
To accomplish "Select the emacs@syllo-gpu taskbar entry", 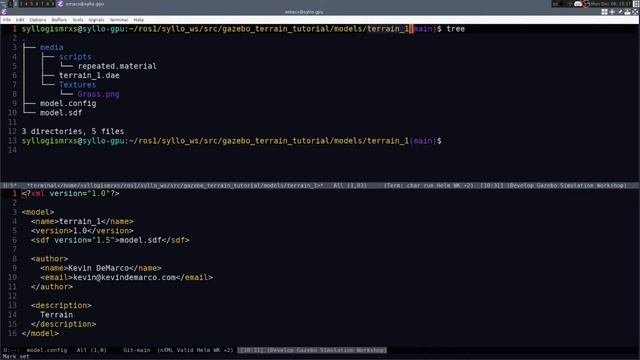I will click(x=81, y=4).
